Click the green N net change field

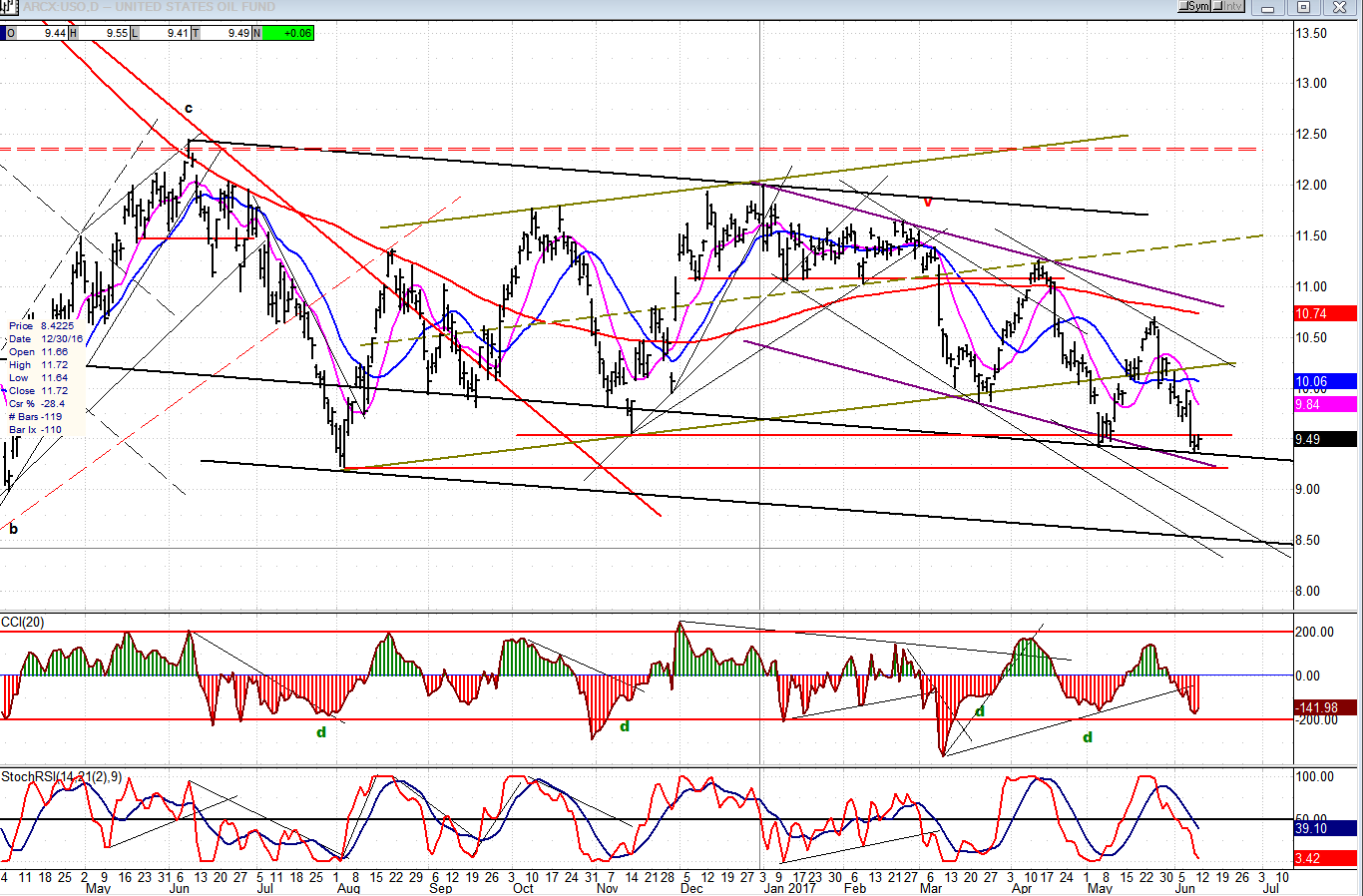pos(288,33)
